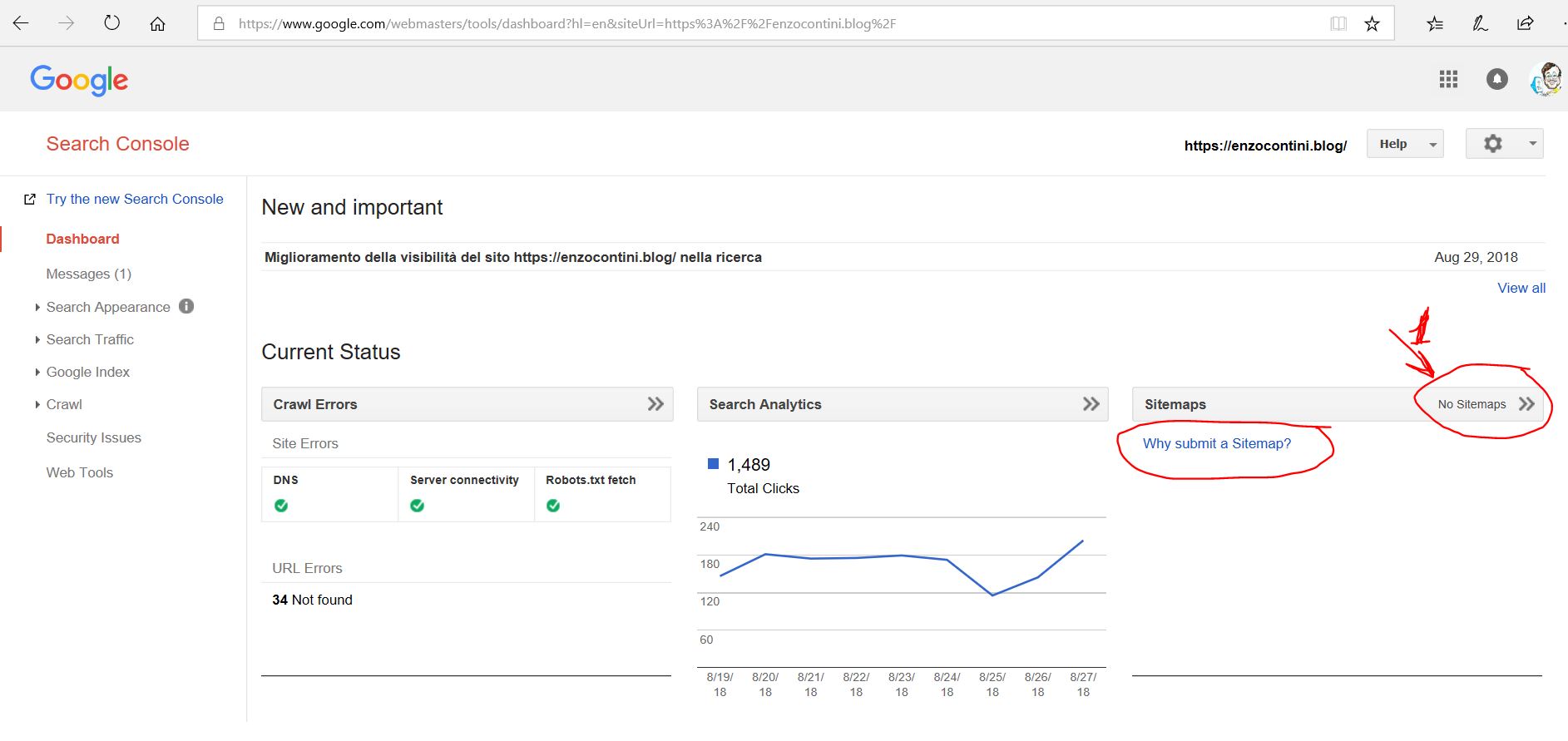Expand Search Traffic in sidebar

(90, 339)
